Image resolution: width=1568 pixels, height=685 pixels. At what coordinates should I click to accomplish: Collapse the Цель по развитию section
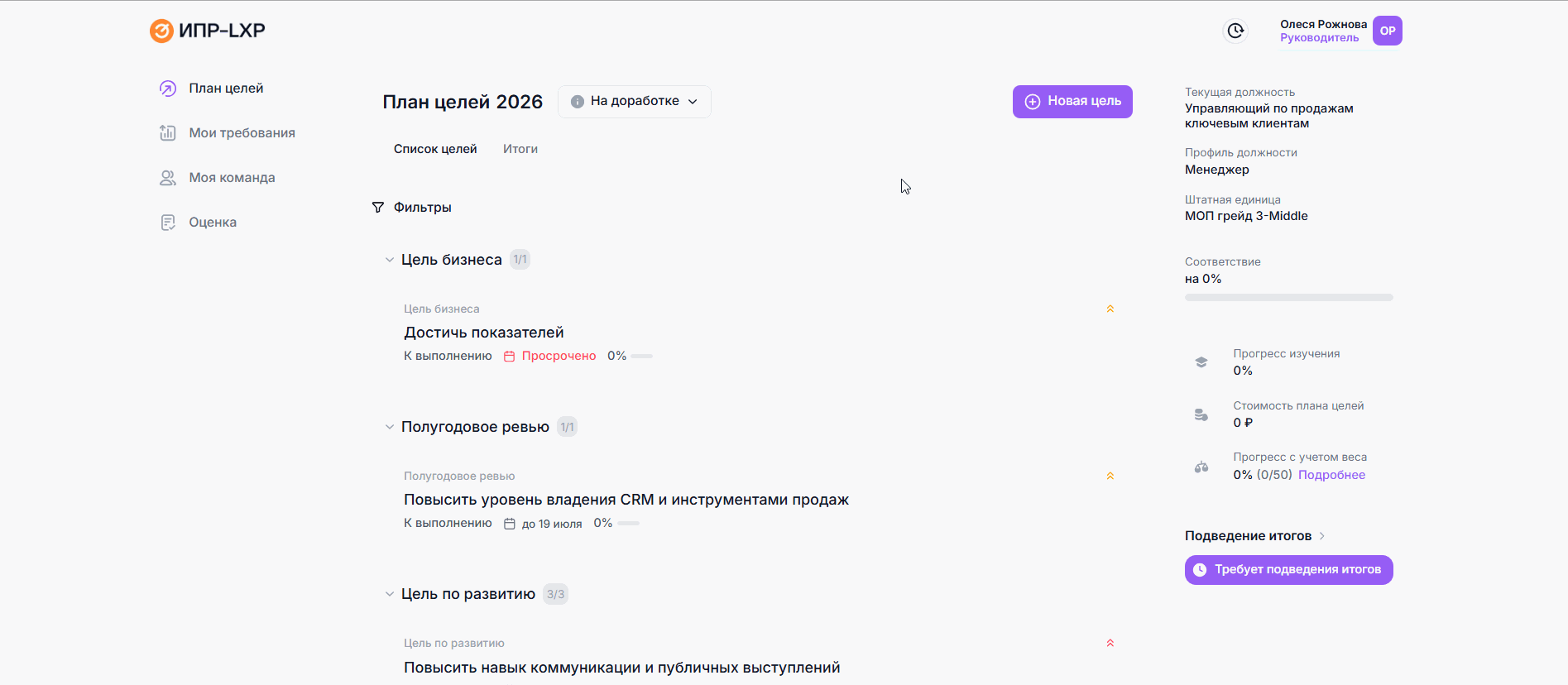tap(389, 594)
